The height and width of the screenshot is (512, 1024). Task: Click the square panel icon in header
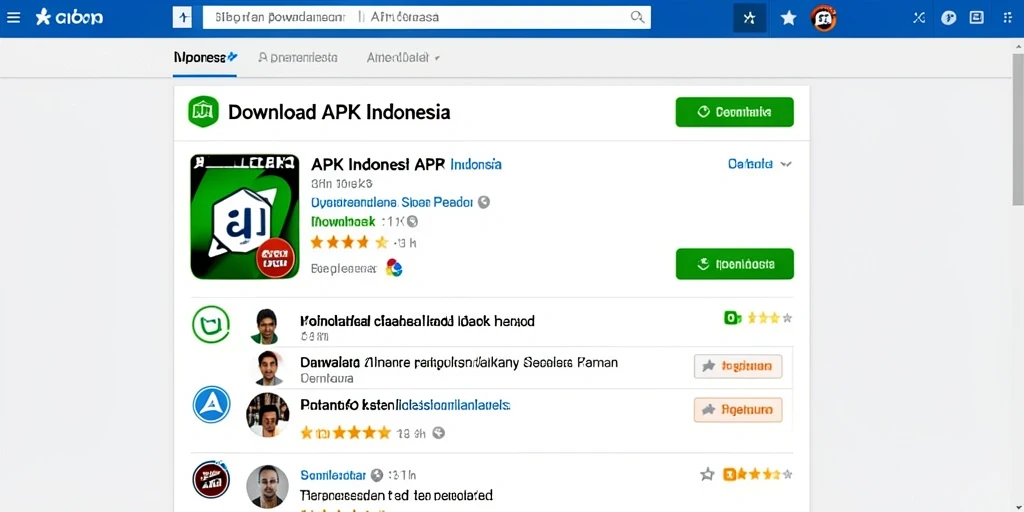(x=976, y=18)
